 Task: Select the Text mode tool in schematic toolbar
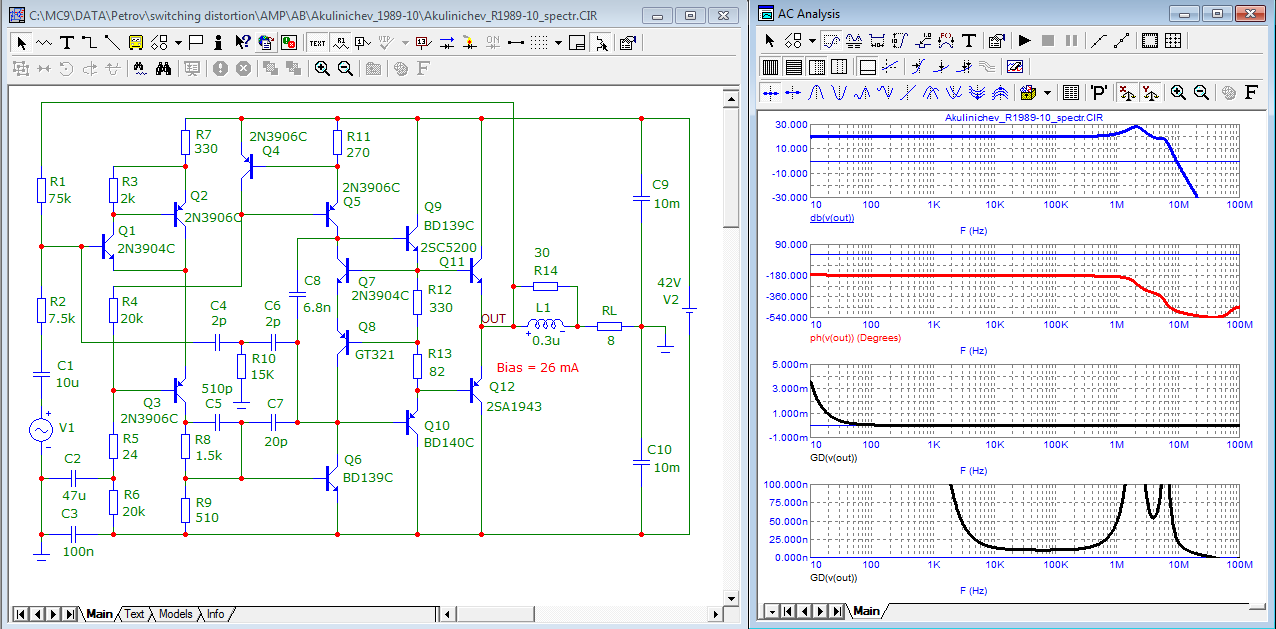point(67,42)
